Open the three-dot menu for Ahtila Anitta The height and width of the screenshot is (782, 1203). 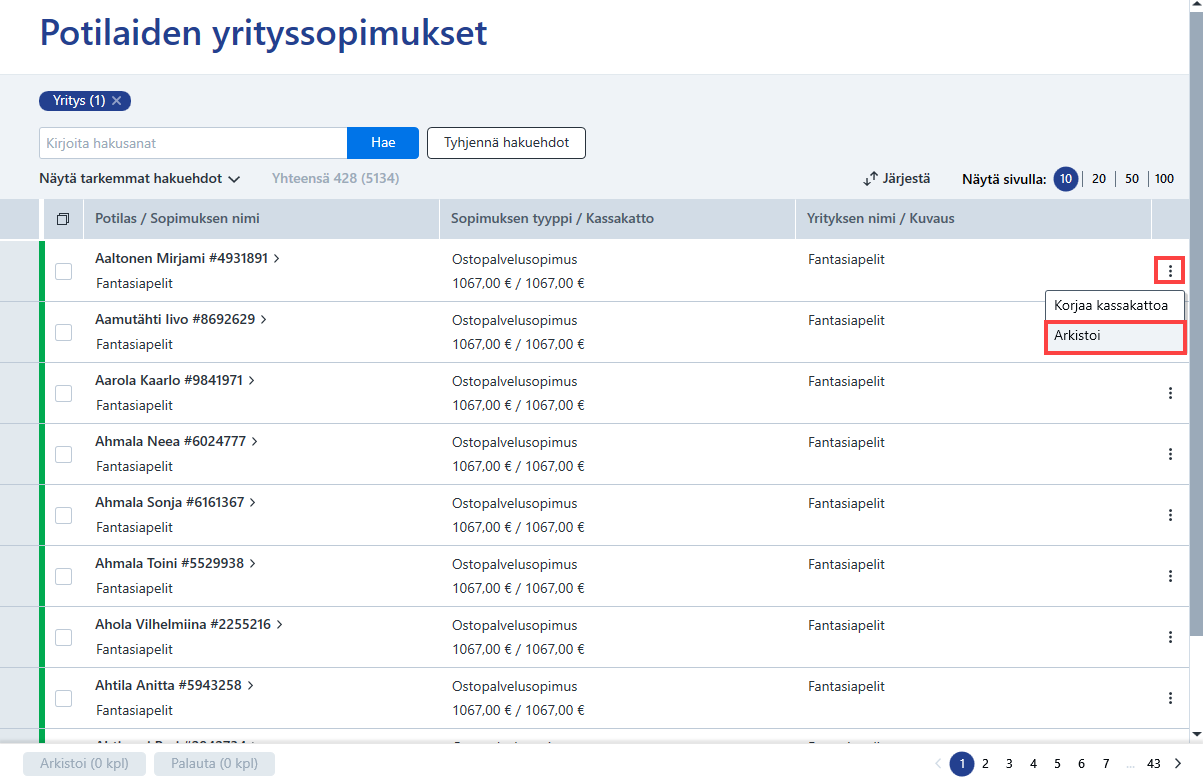pyautogui.click(x=1170, y=698)
